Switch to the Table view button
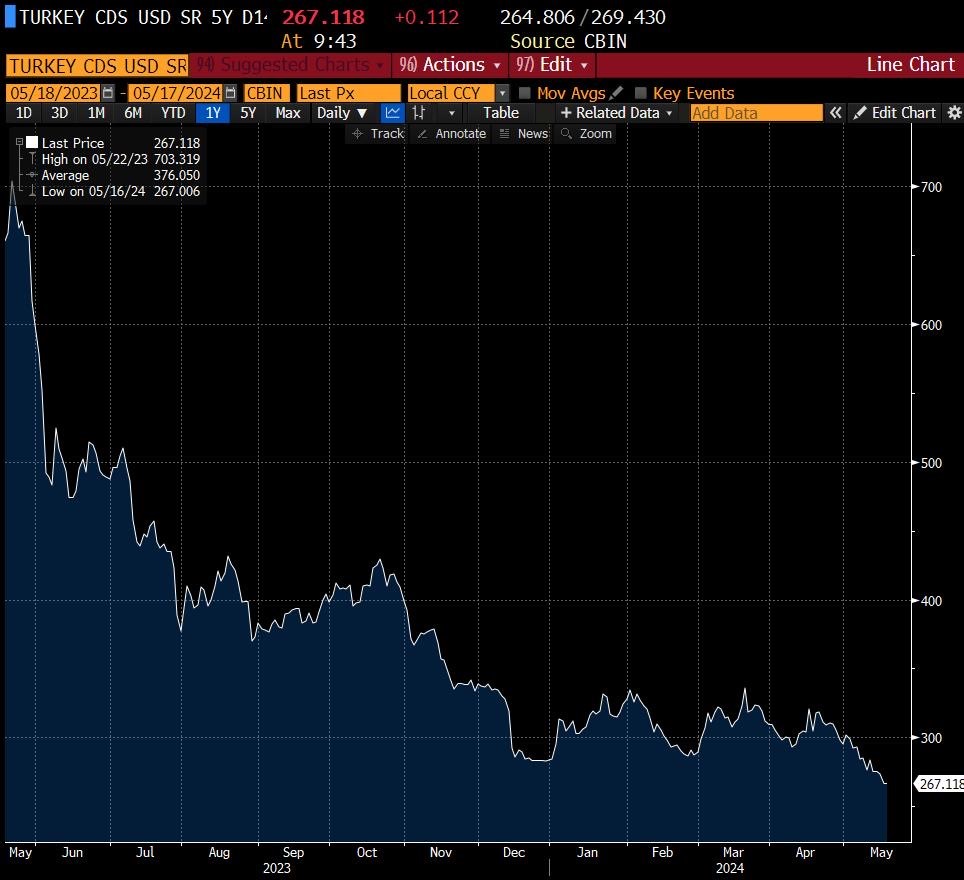This screenshot has height=880, width=964. tap(501, 113)
